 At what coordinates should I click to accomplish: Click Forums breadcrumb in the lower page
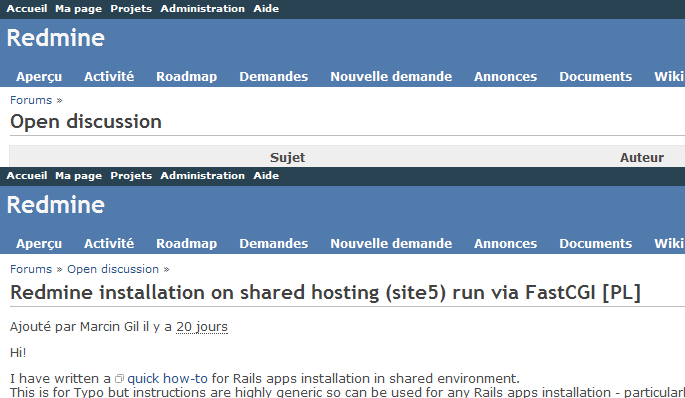tap(31, 269)
